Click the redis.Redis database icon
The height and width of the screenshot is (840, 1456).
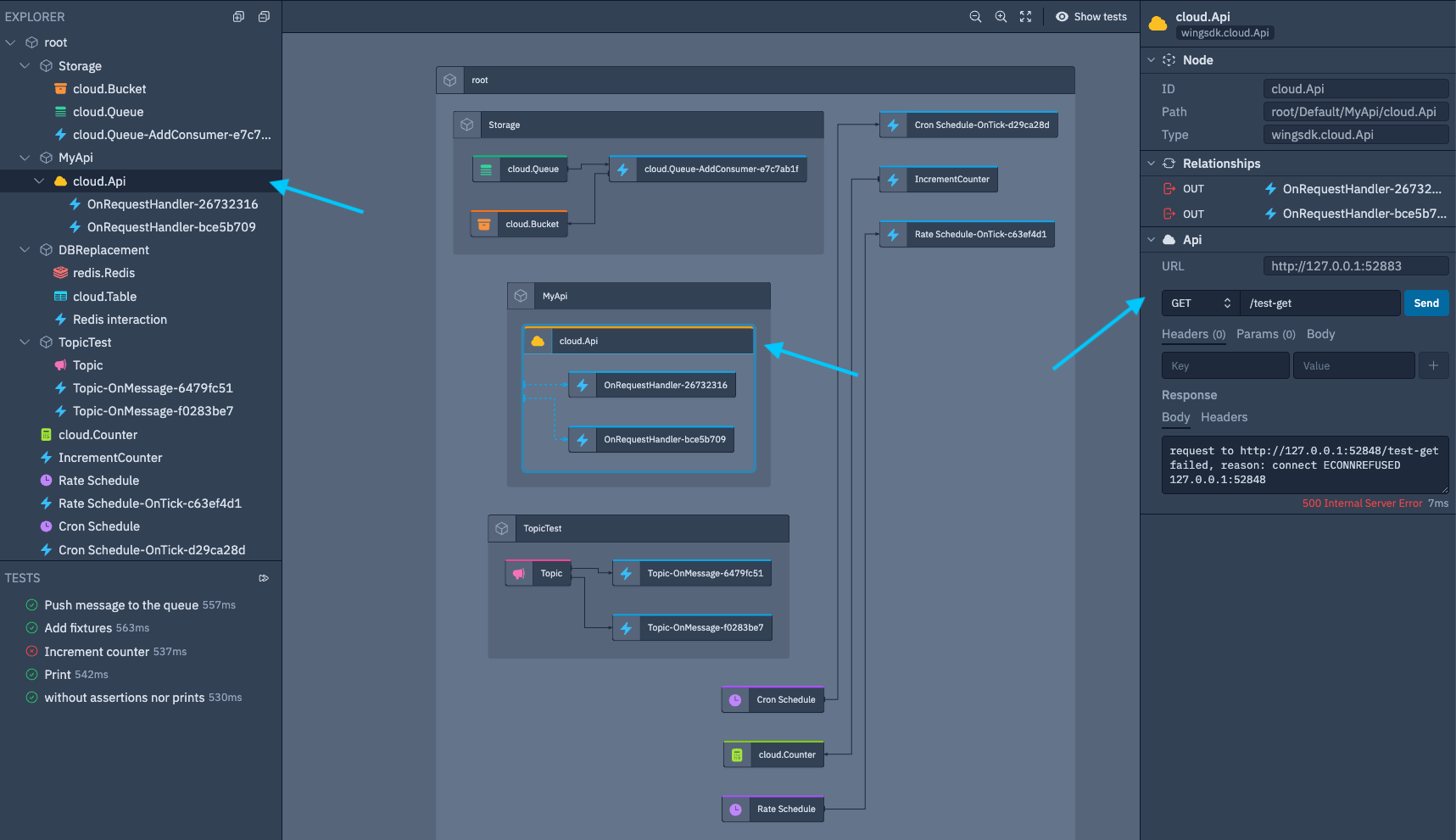tap(59, 273)
